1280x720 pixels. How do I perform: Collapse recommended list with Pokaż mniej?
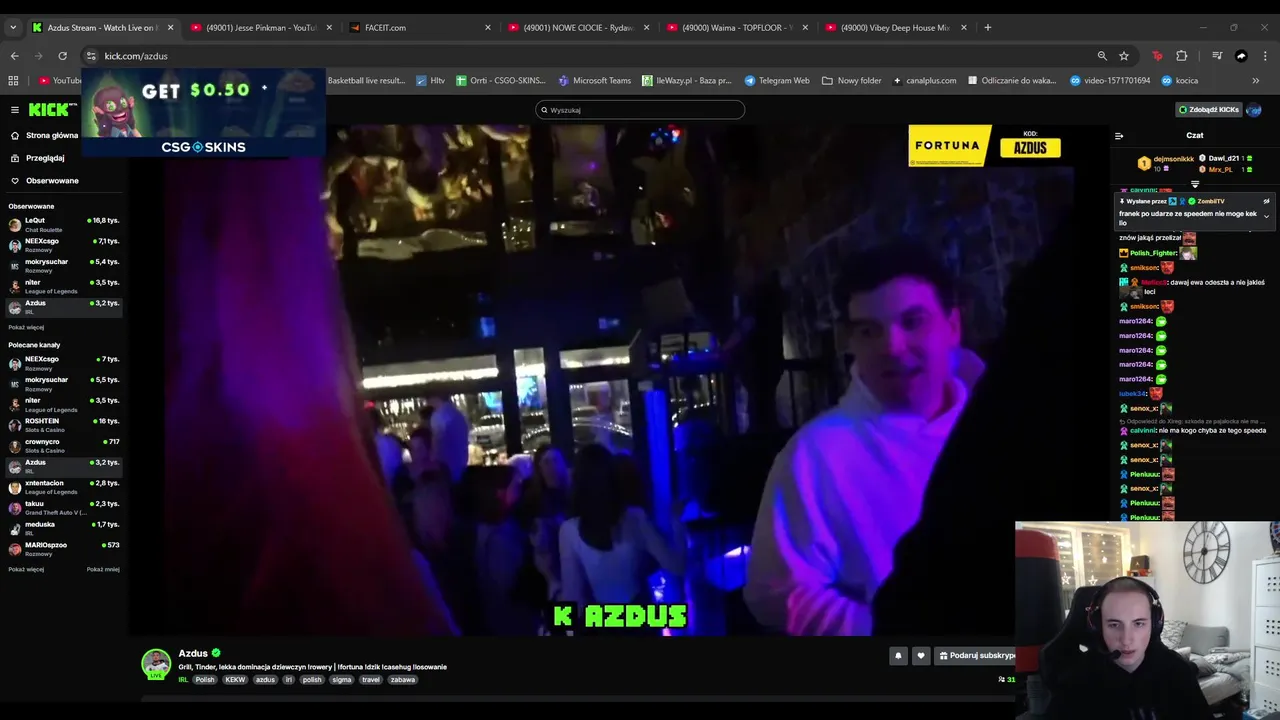coord(103,569)
